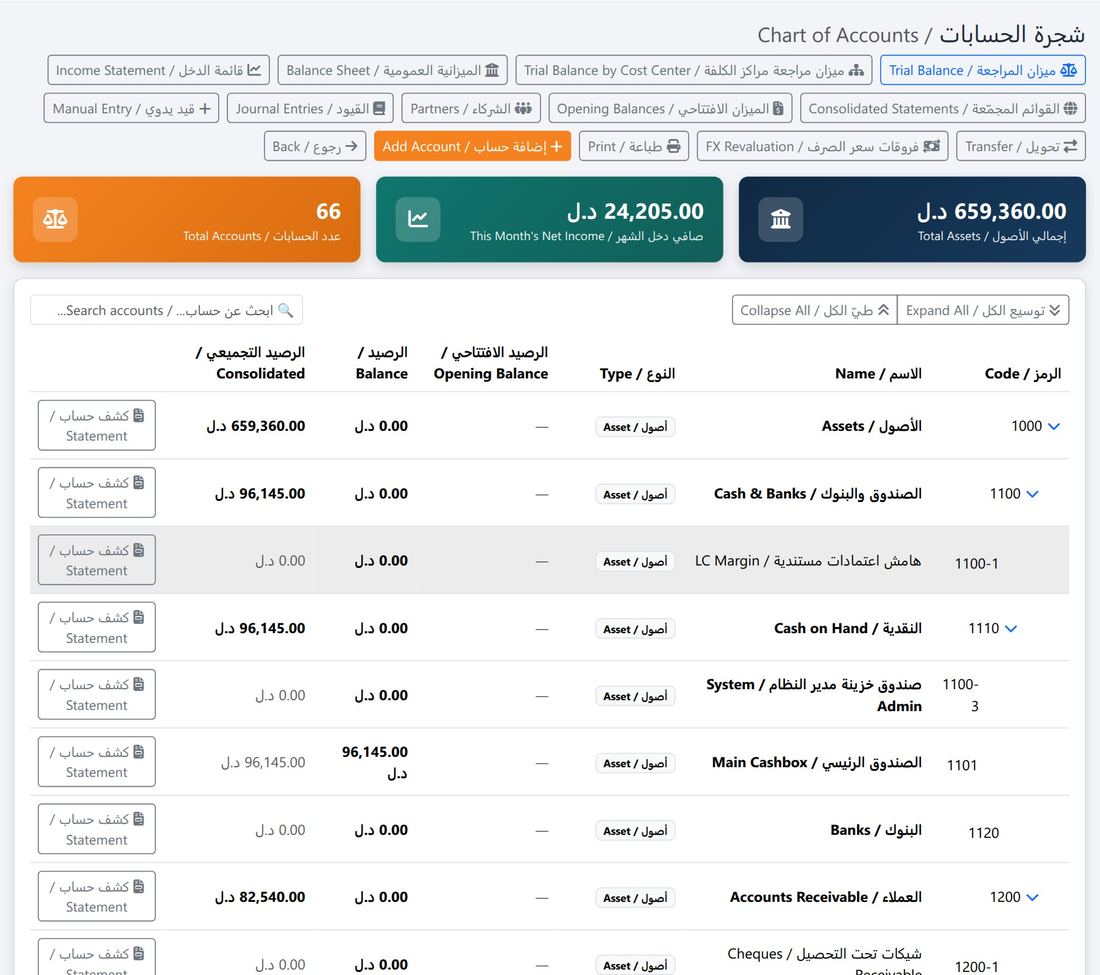
Task: Click the hierarchy icon on Cost Center button
Action: point(857,70)
